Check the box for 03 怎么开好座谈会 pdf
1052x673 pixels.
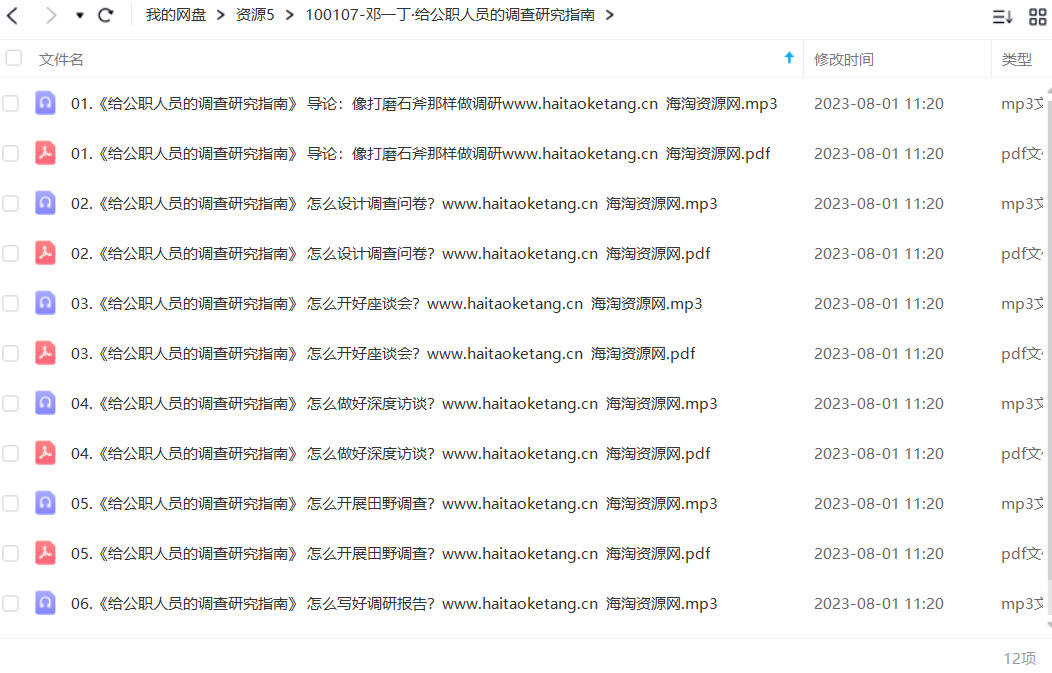(11, 354)
